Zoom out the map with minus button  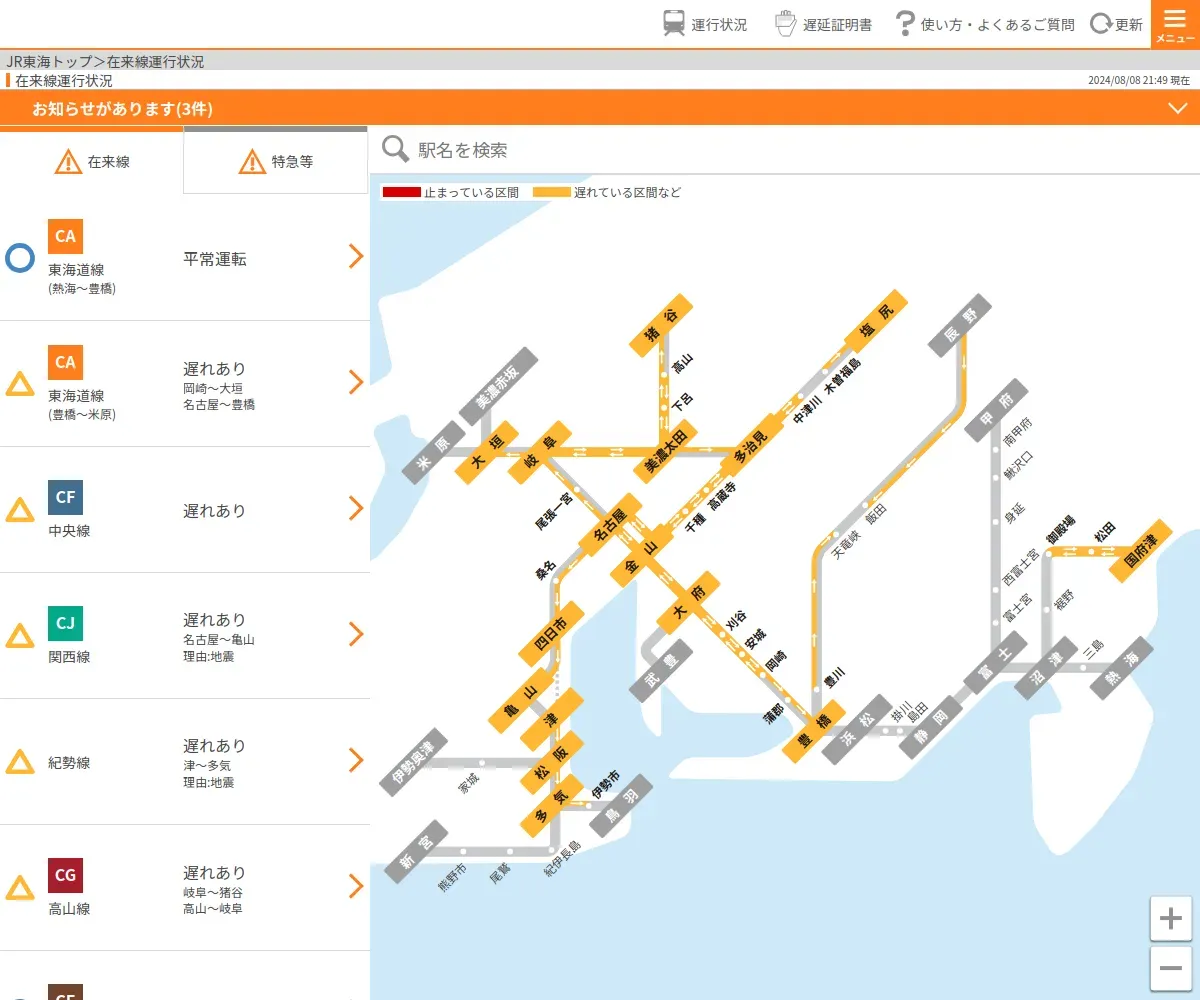click(1171, 968)
